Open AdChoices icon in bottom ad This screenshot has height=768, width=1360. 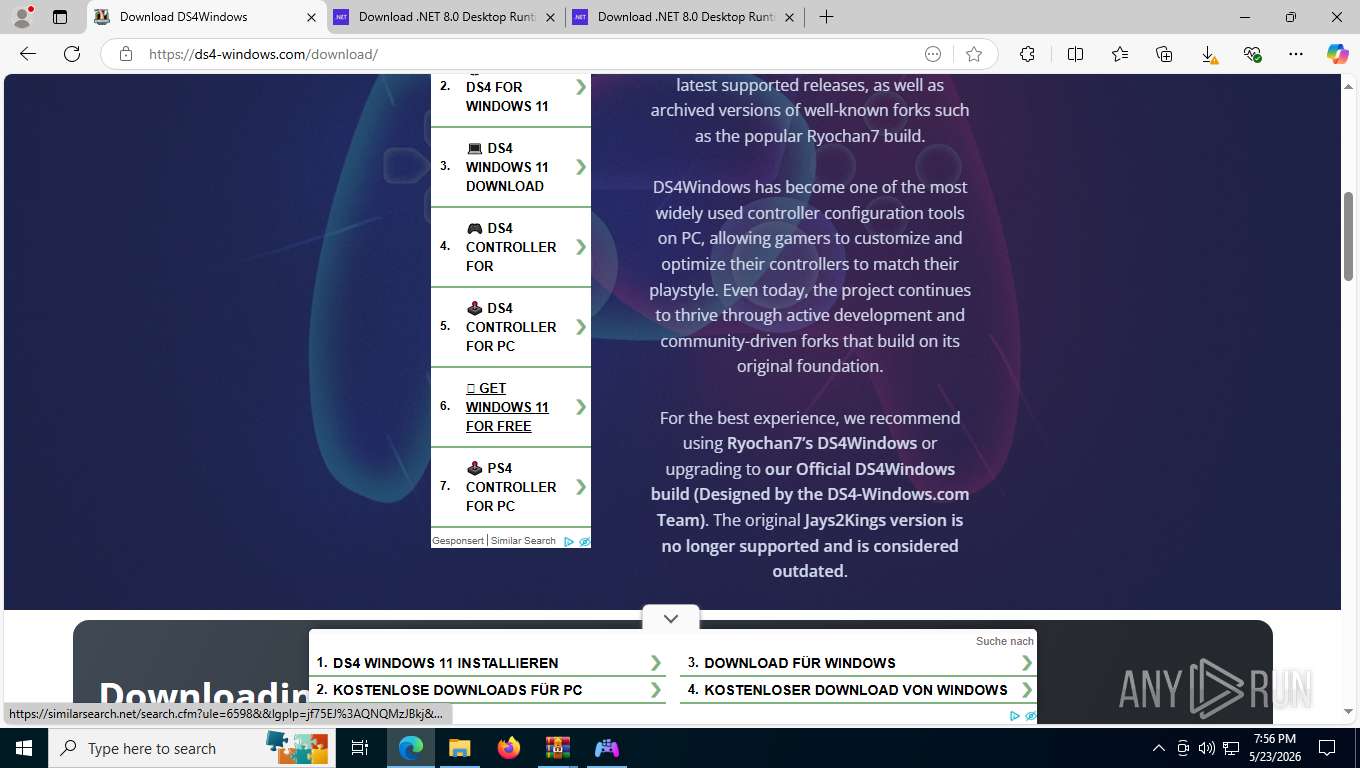coord(1015,716)
